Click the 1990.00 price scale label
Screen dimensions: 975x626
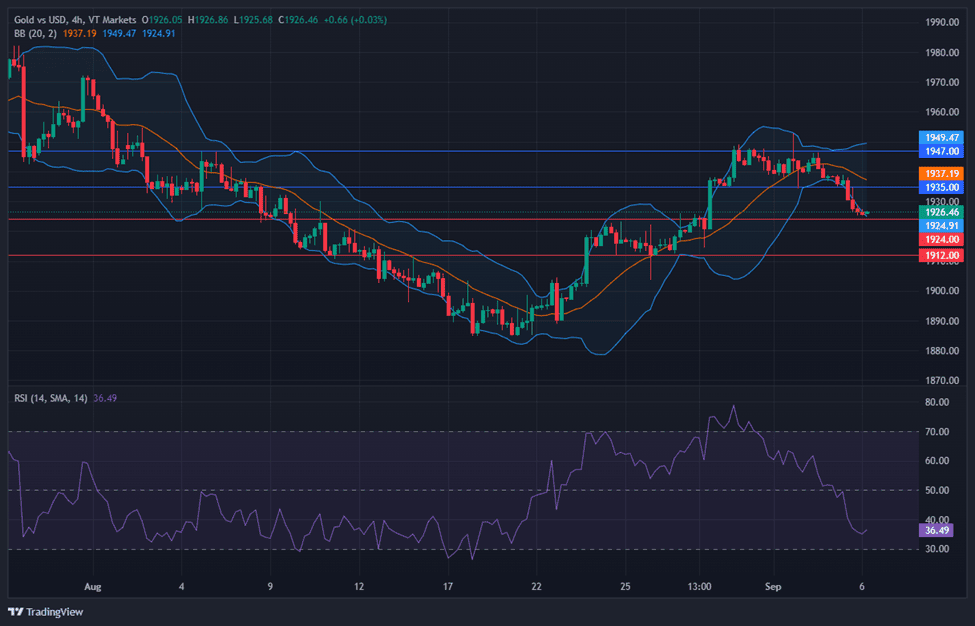pos(941,22)
